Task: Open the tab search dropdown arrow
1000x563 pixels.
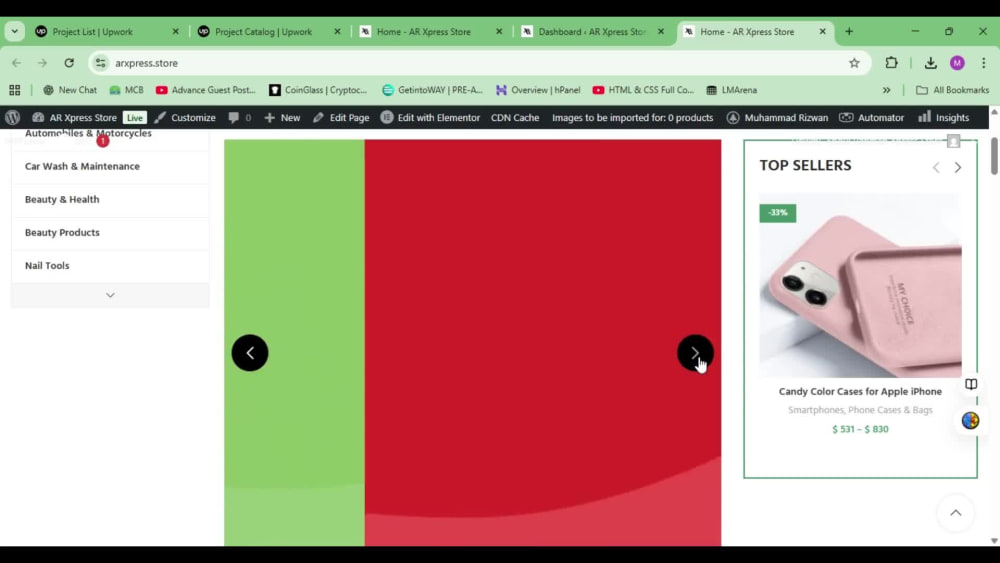Action: [x=15, y=31]
